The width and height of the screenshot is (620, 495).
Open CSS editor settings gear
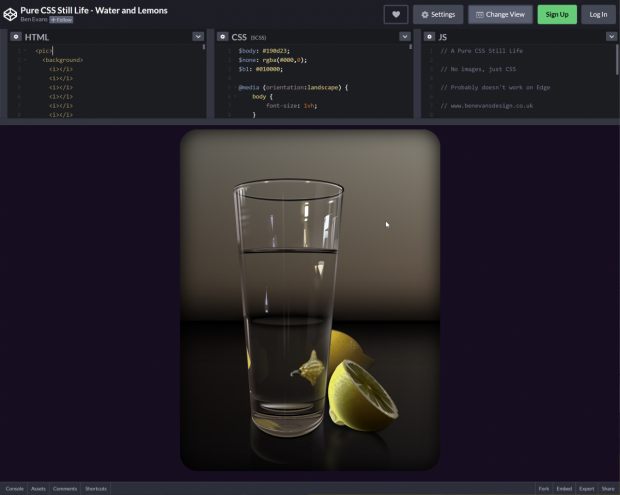pyautogui.click(x=223, y=37)
